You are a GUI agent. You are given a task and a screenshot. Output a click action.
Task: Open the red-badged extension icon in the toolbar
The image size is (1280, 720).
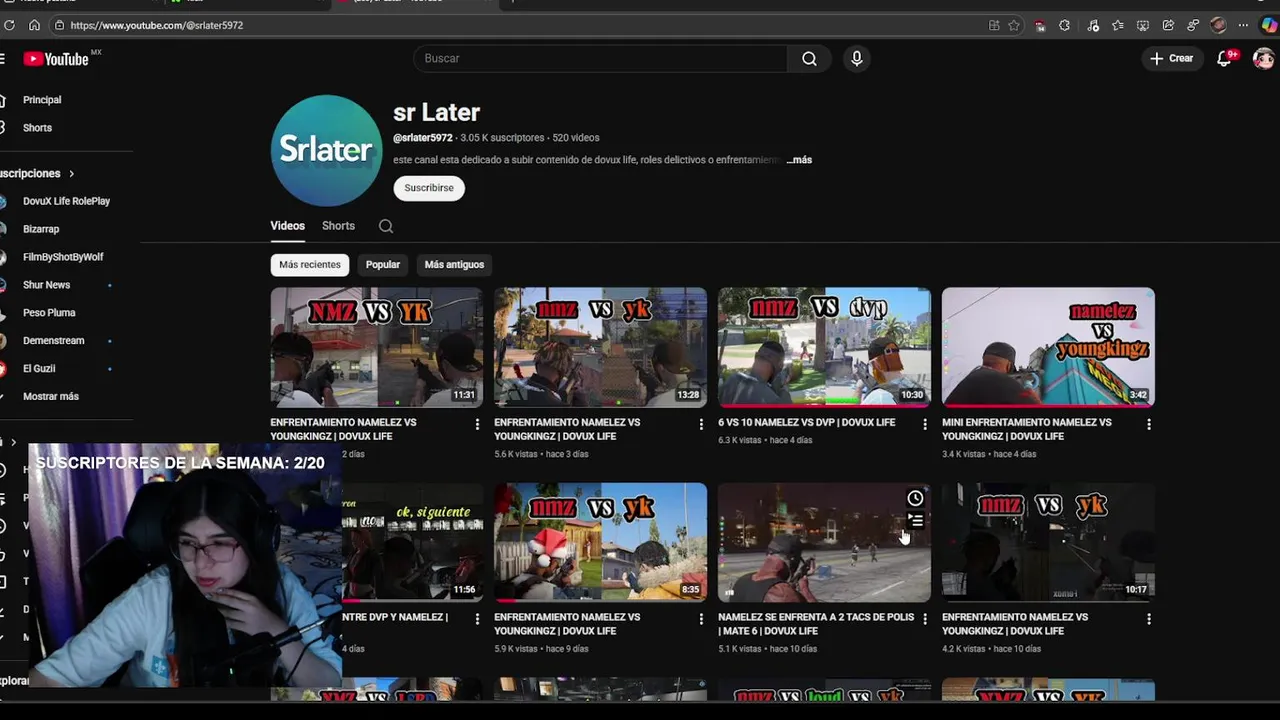[1040, 25]
